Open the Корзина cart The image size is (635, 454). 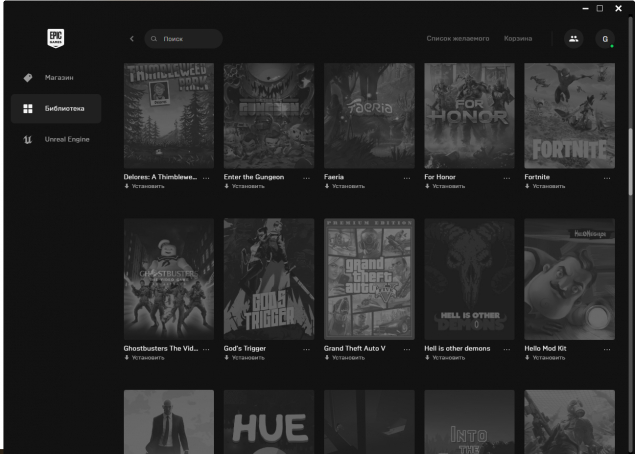click(x=518, y=38)
